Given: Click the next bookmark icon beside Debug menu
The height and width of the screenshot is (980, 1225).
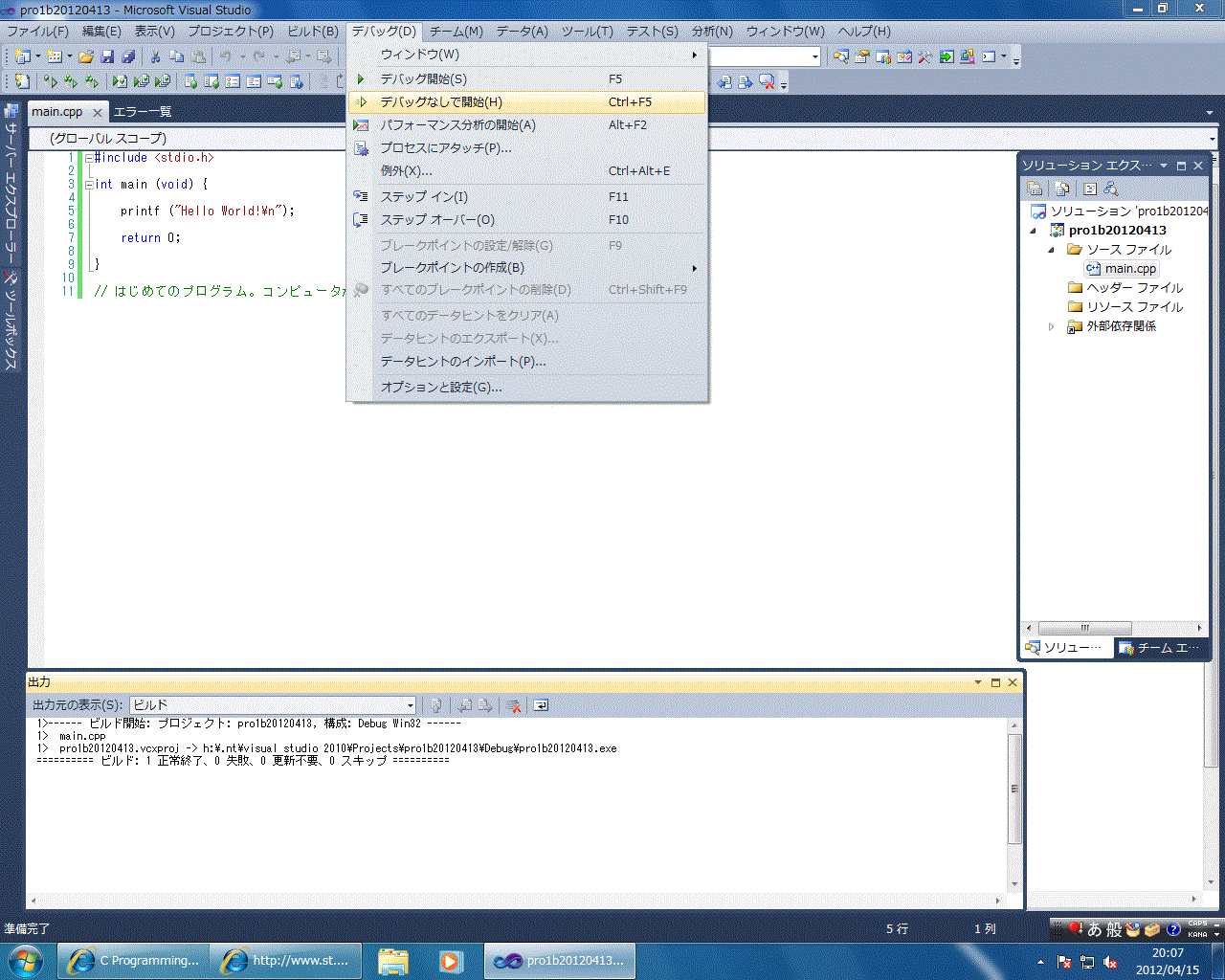Looking at the screenshot, I should point(746,82).
